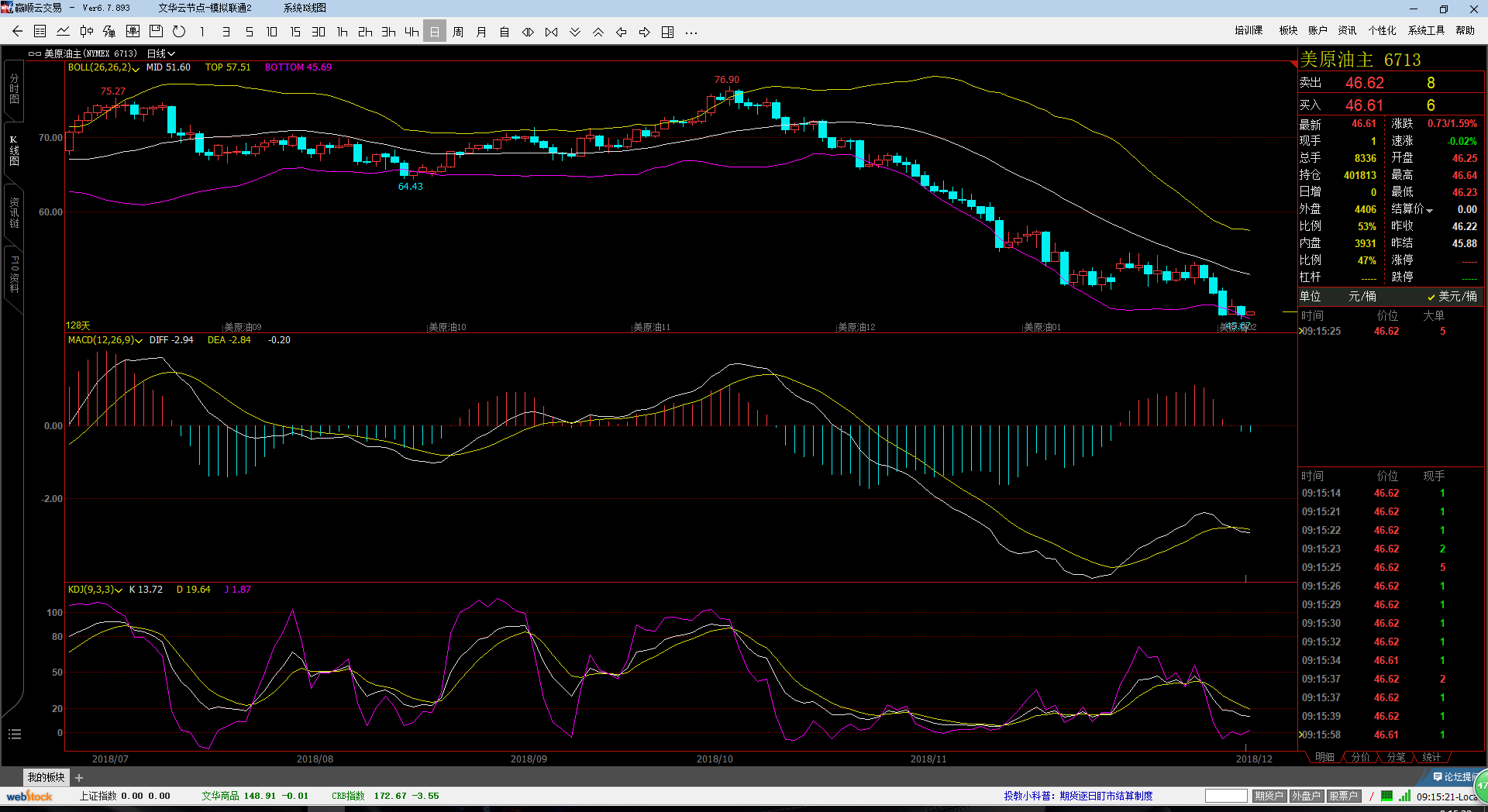Switch to the 分价 tab
This screenshot has height=812, width=1488.
[1360, 757]
